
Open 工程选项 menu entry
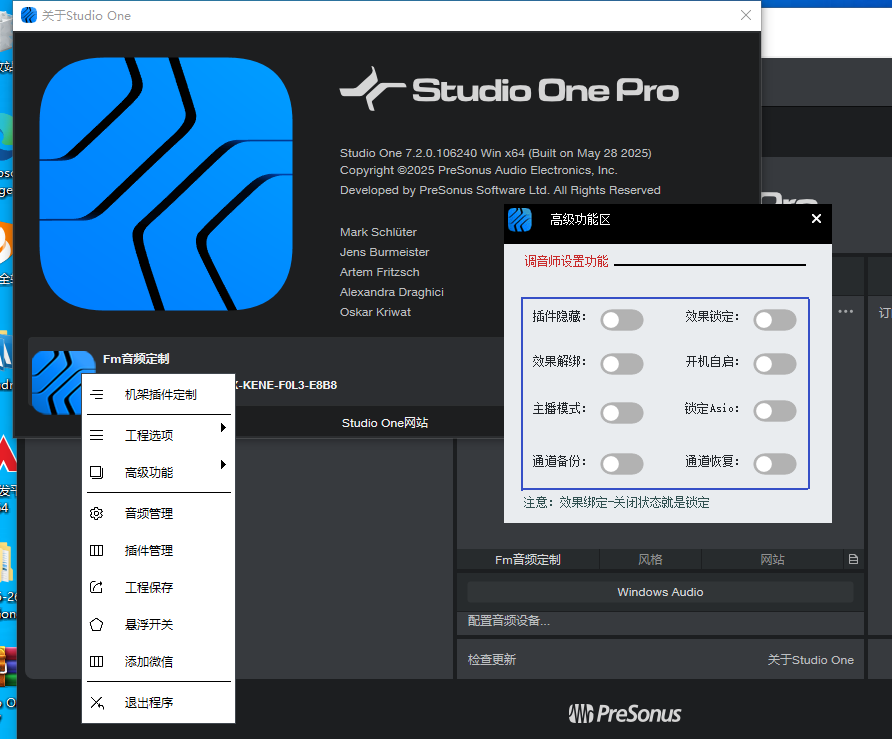[159, 435]
